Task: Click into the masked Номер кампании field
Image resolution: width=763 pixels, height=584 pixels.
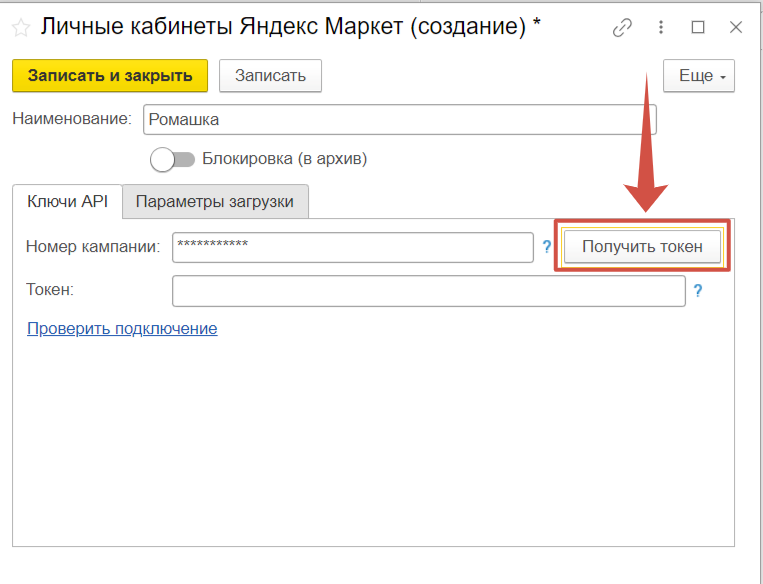Action: click(352, 246)
